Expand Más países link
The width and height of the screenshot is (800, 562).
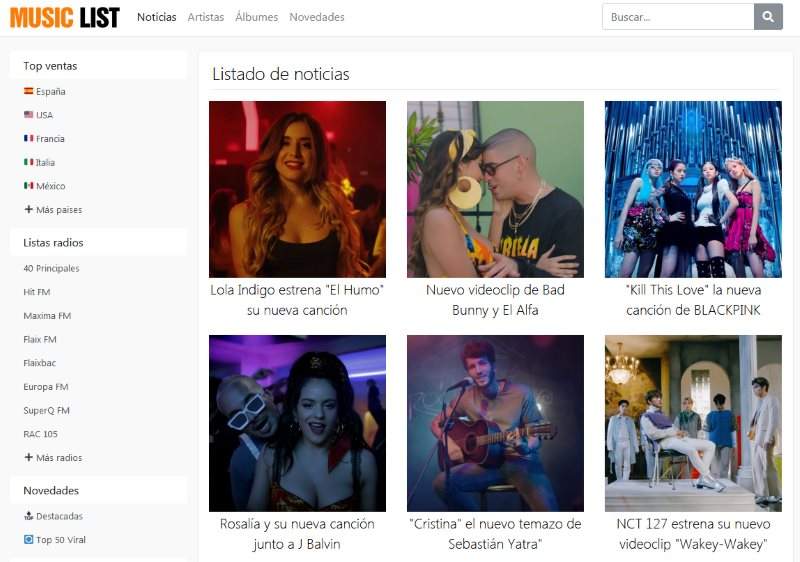click(59, 210)
